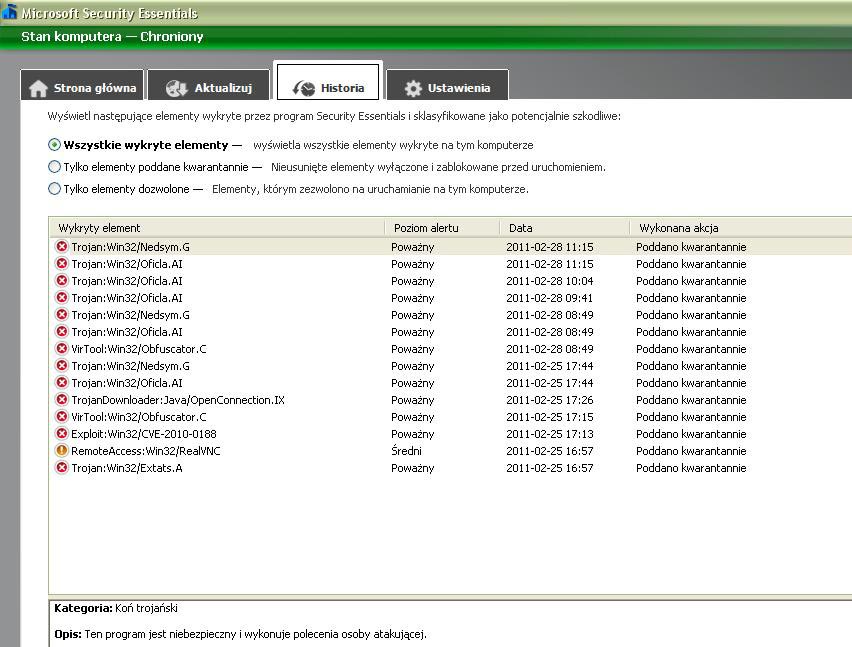
Task: Sort list by 'Poziom alertu' column header
Action: click(442, 228)
